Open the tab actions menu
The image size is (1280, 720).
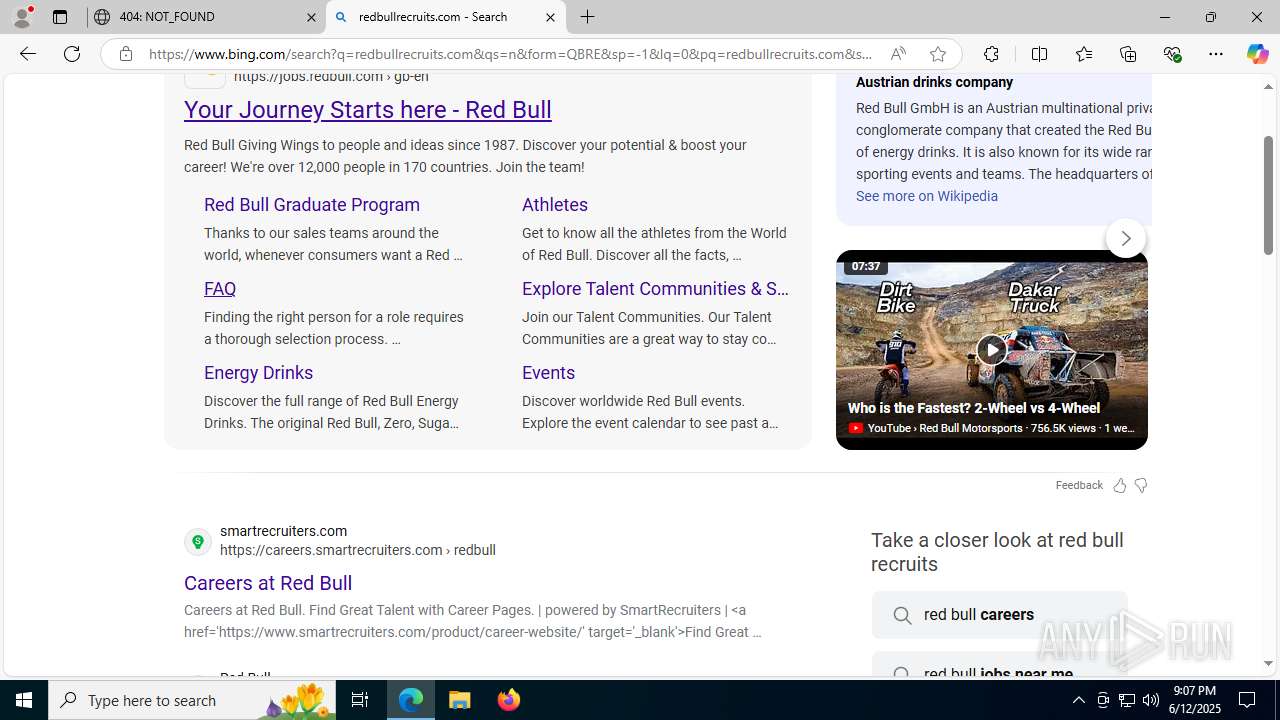[x=59, y=17]
